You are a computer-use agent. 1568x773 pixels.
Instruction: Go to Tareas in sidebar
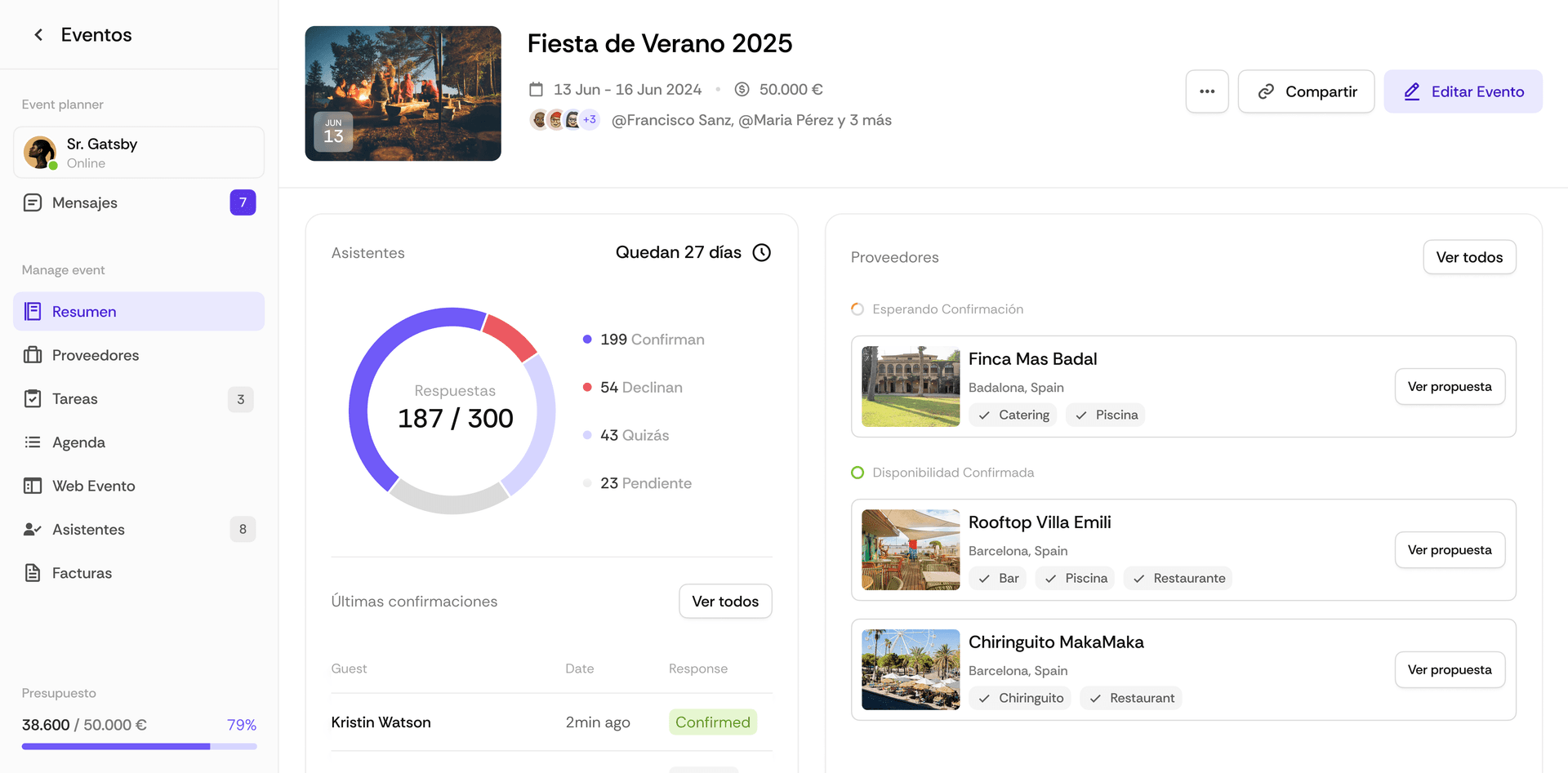coord(139,398)
